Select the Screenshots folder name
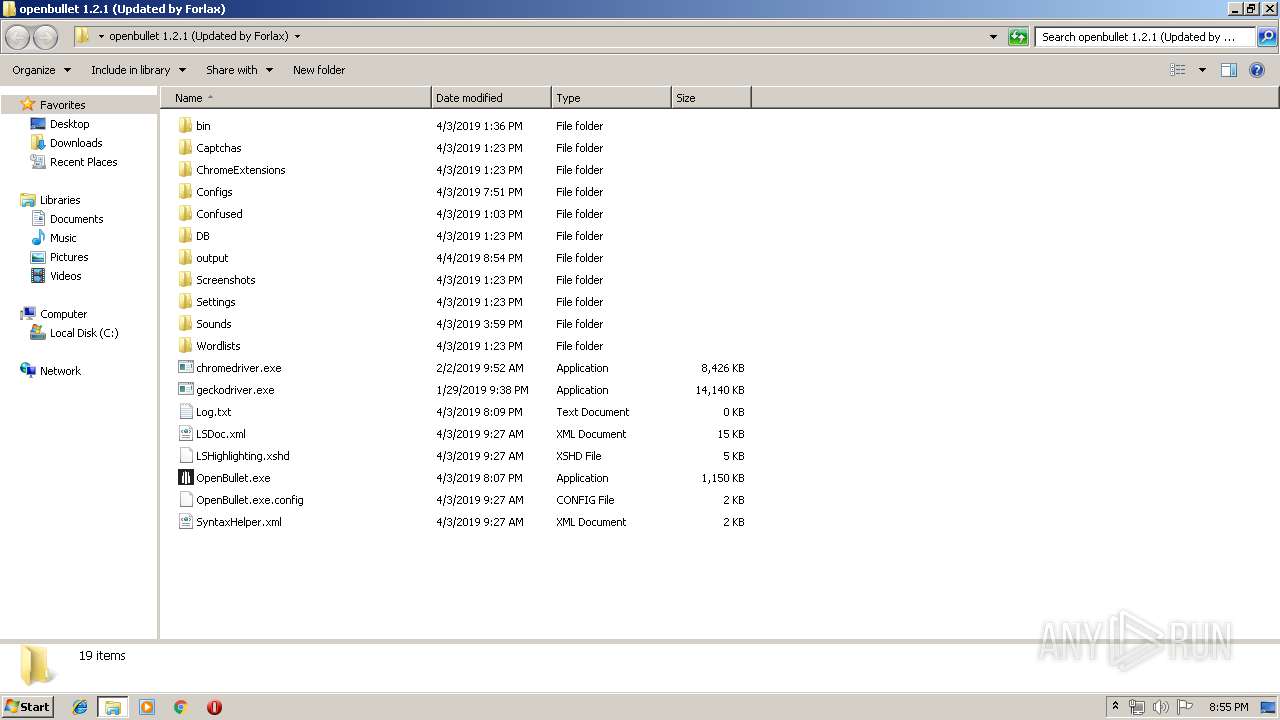The width and height of the screenshot is (1280, 720). 226,280
